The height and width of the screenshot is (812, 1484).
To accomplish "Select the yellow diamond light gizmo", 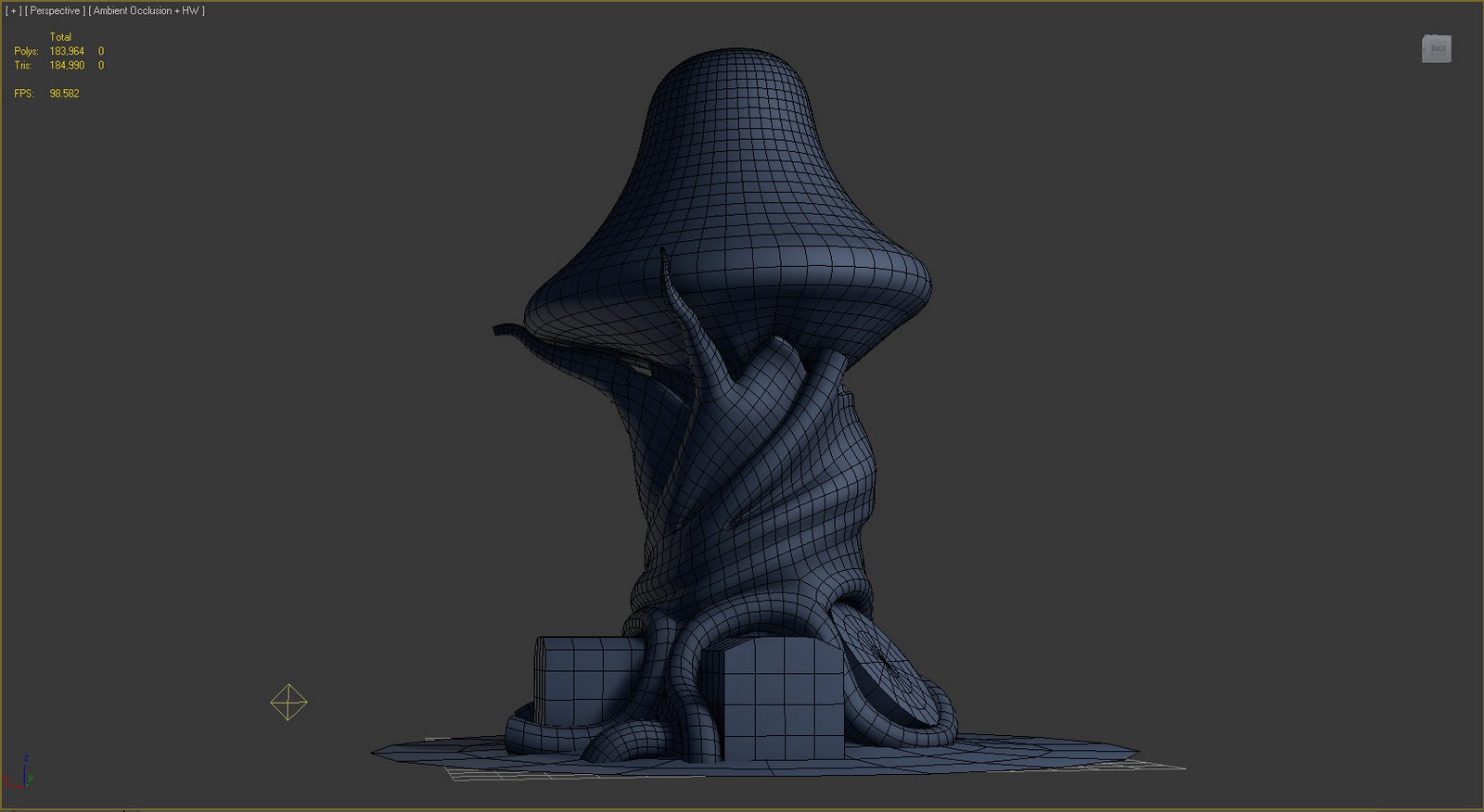I will pos(288,703).
